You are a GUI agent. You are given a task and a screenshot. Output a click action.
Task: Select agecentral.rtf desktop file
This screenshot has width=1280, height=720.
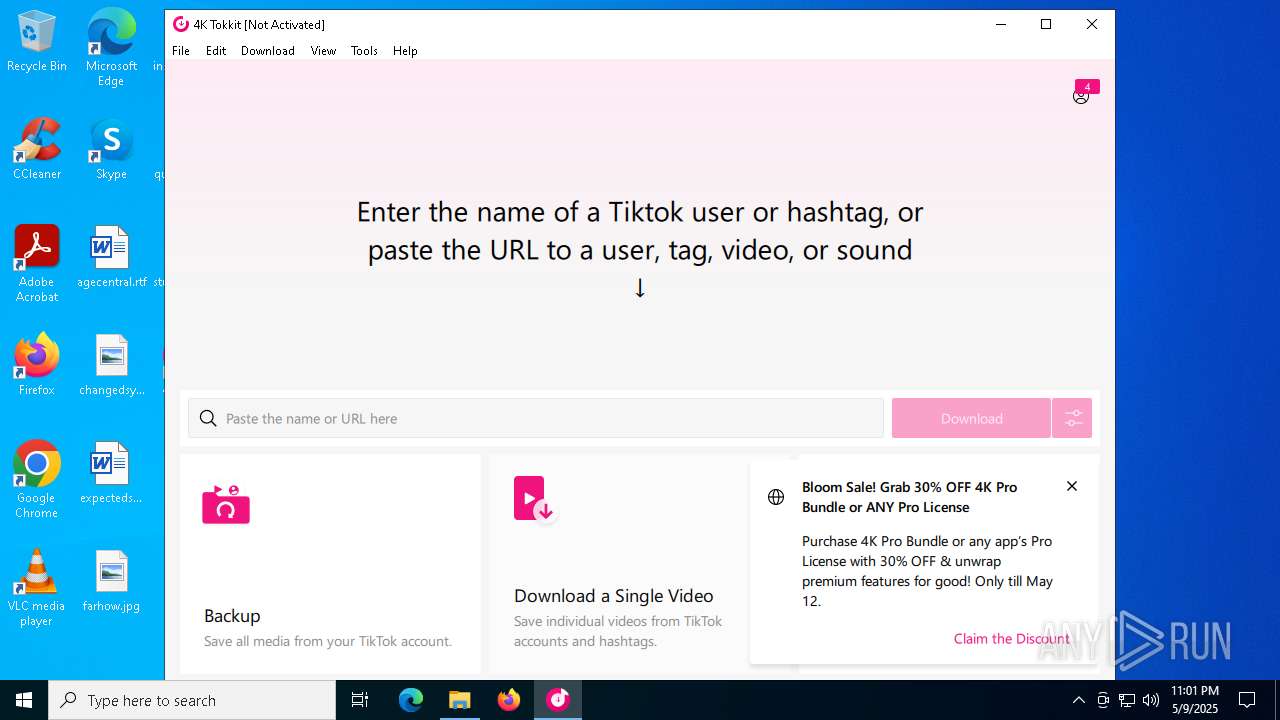(x=111, y=257)
